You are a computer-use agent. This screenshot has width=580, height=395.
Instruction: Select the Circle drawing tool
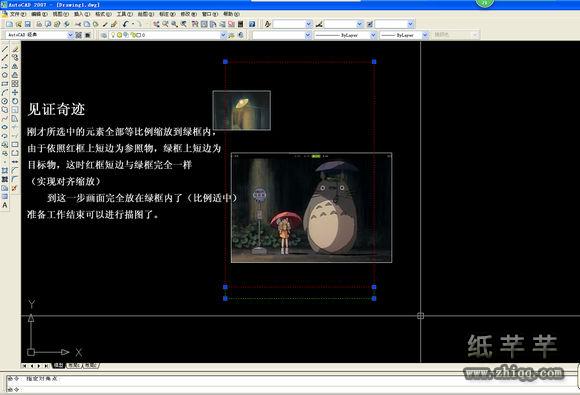pyautogui.click(x=5, y=101)
